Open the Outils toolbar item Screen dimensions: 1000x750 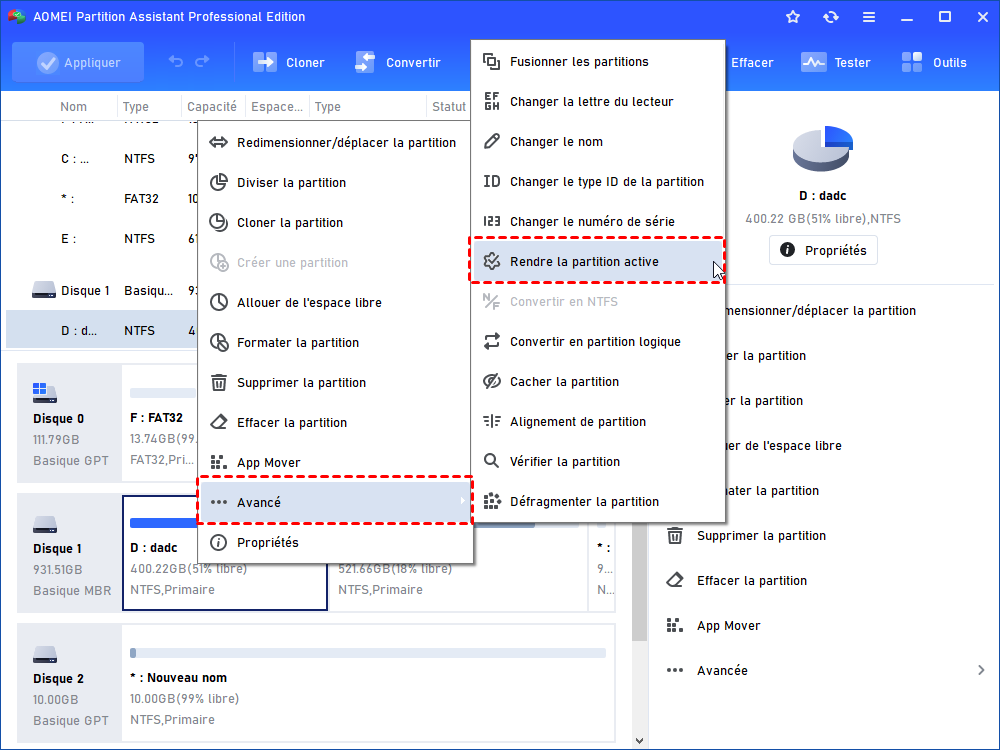934,62
